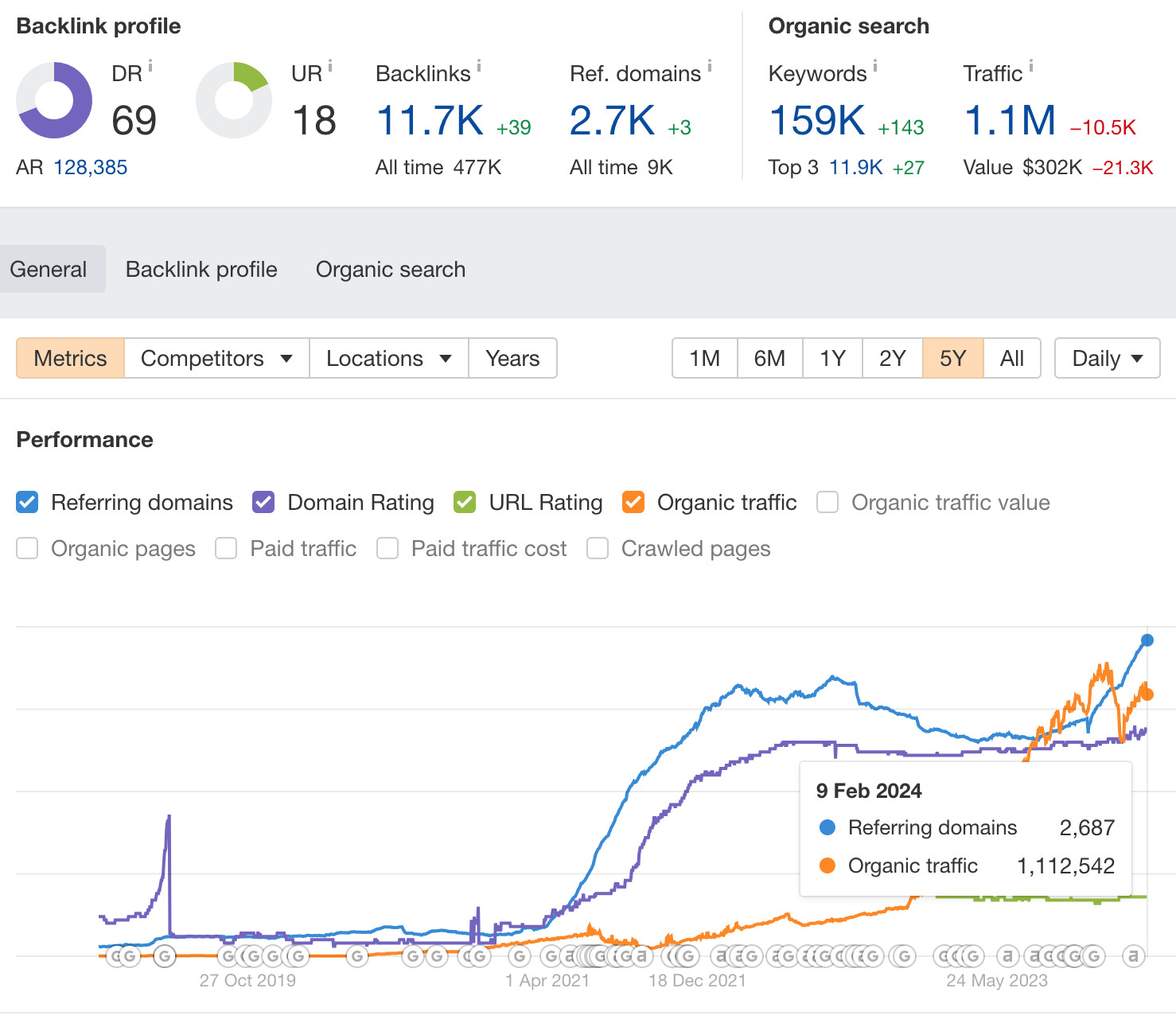Switch to the Backlink profile tab
This screenshot has width=1176, height=1023.
201,270
